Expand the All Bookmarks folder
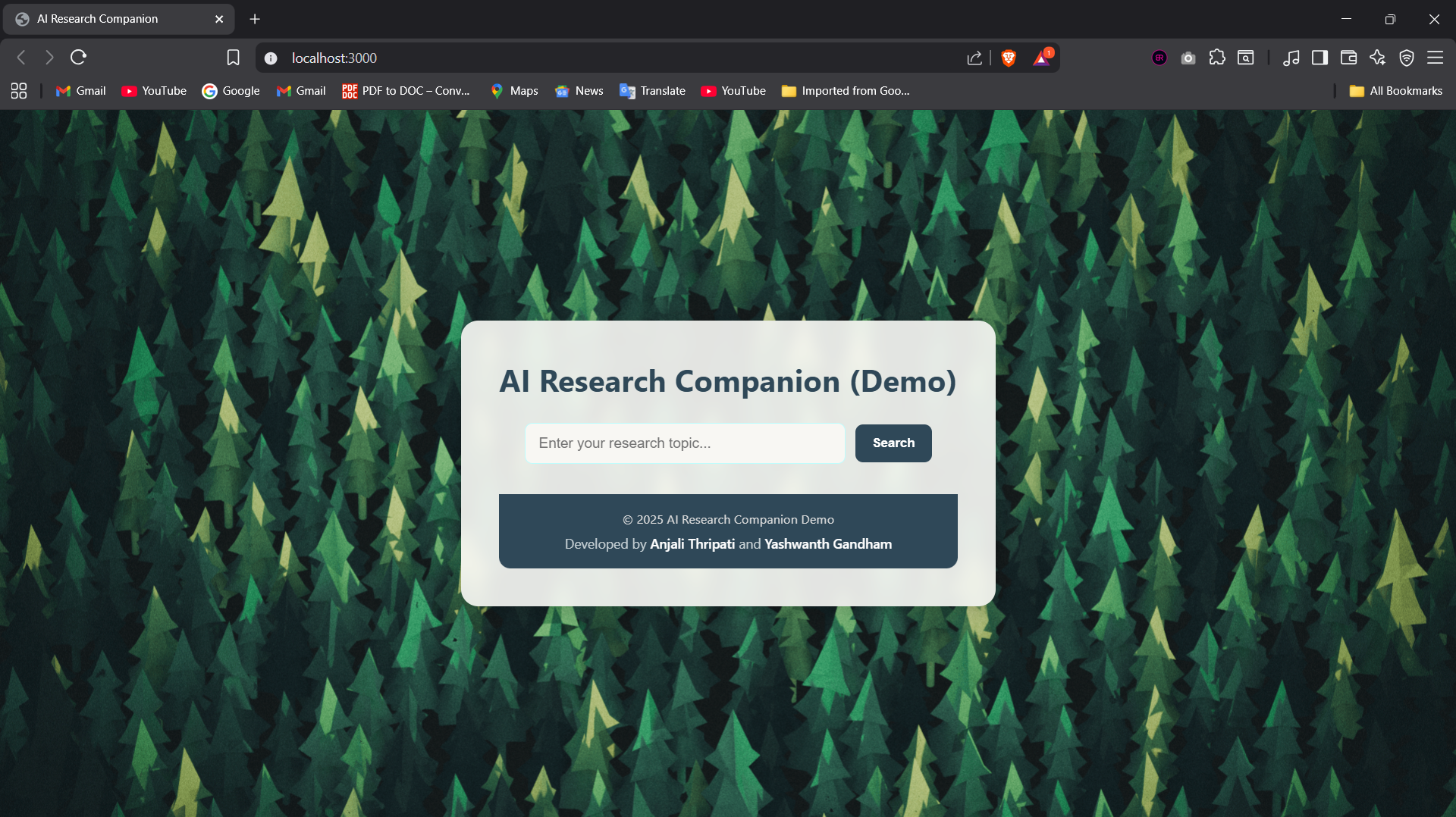The height and width of the screenshot is (817, 1456). (x=1395, y=91)
